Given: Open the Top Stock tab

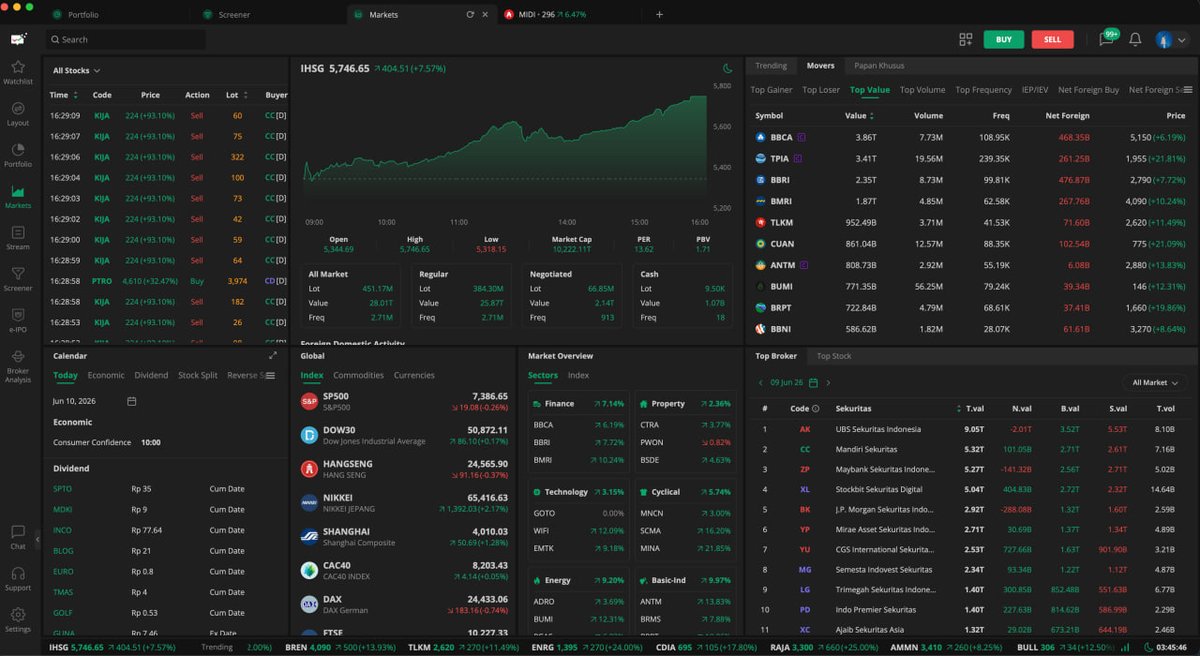Looking at the screenshot, I should pos(834,356).
